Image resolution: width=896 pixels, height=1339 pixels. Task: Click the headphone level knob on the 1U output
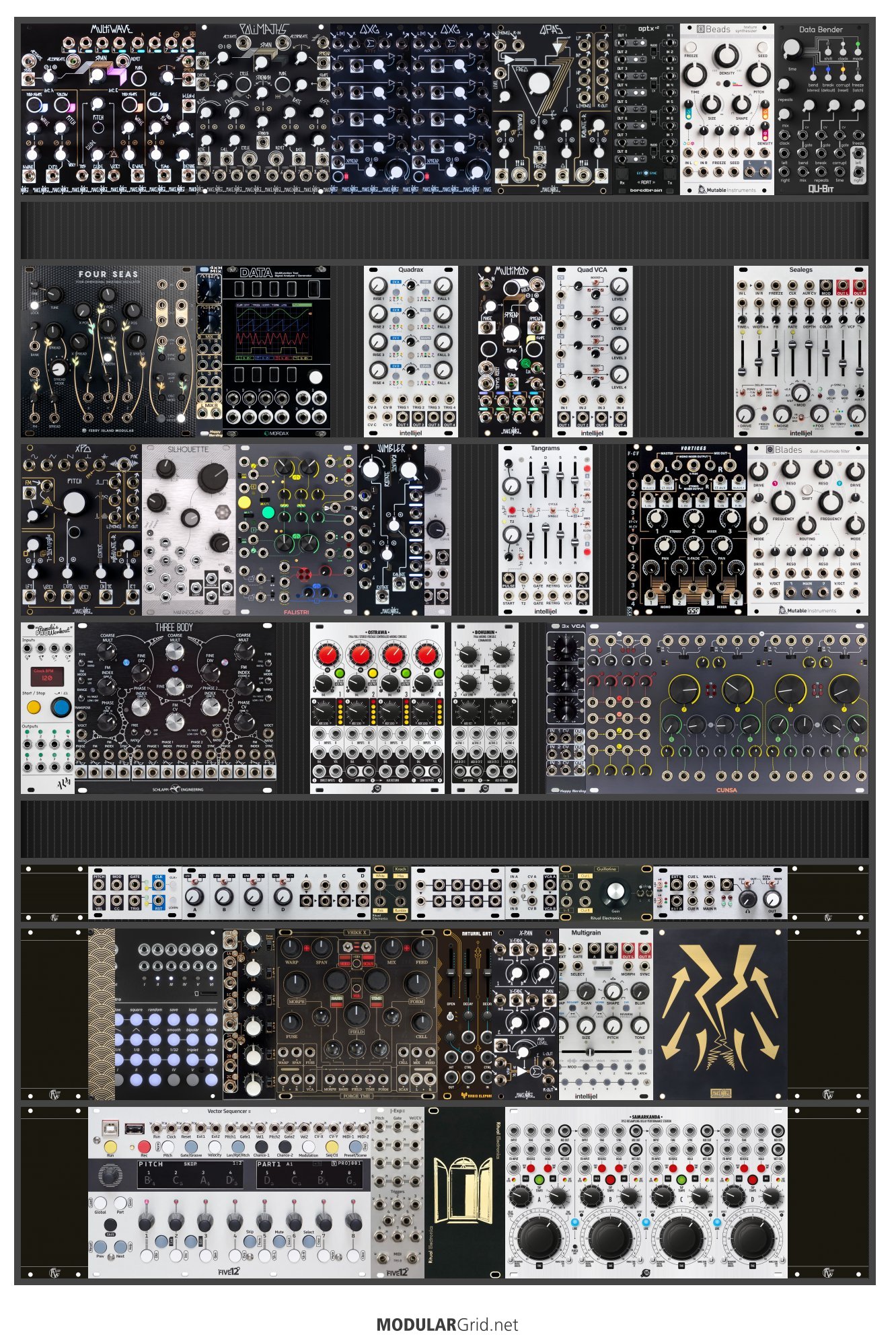(747, 899)
